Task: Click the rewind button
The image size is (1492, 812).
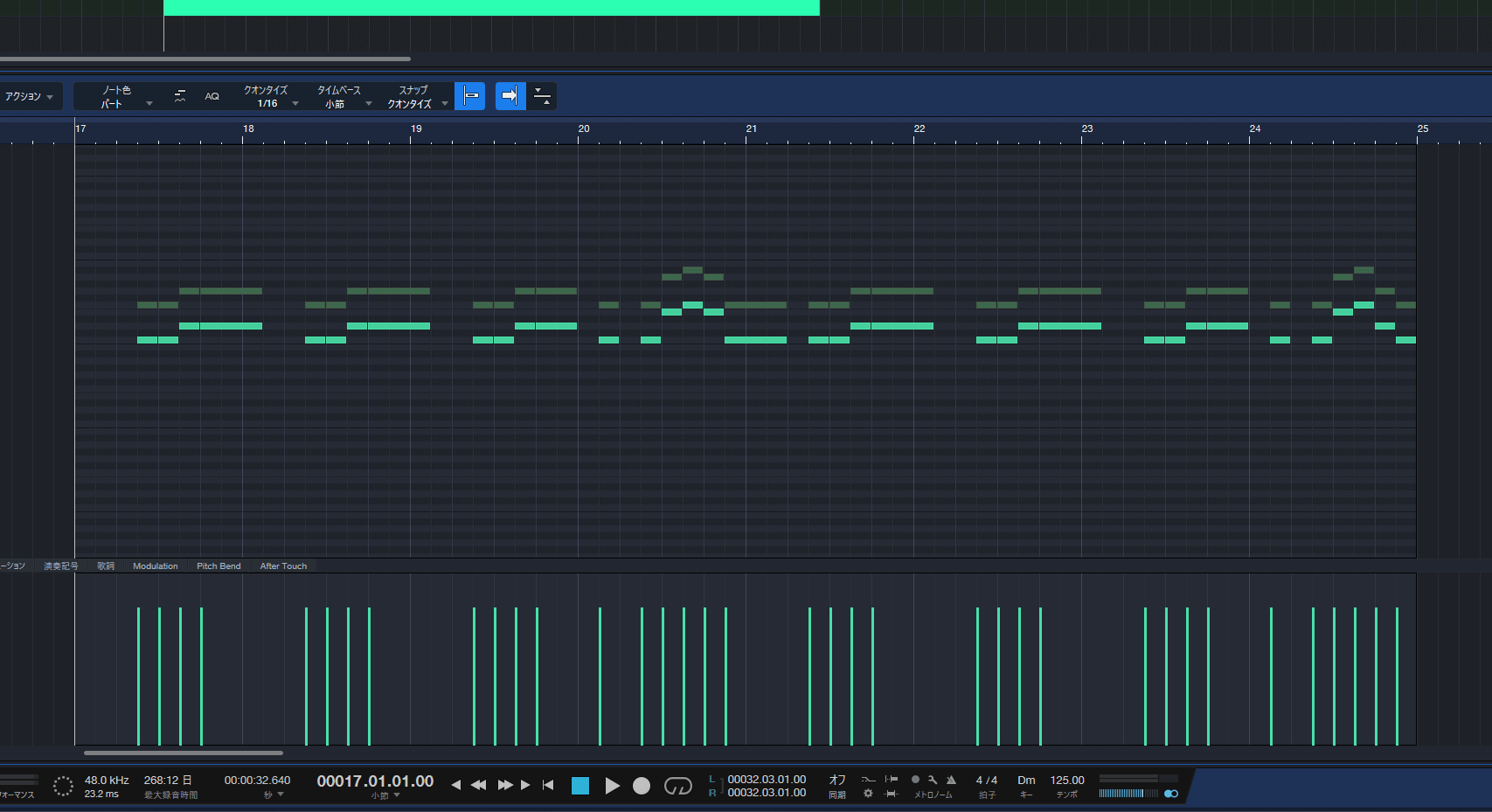Action: (478, 785)
